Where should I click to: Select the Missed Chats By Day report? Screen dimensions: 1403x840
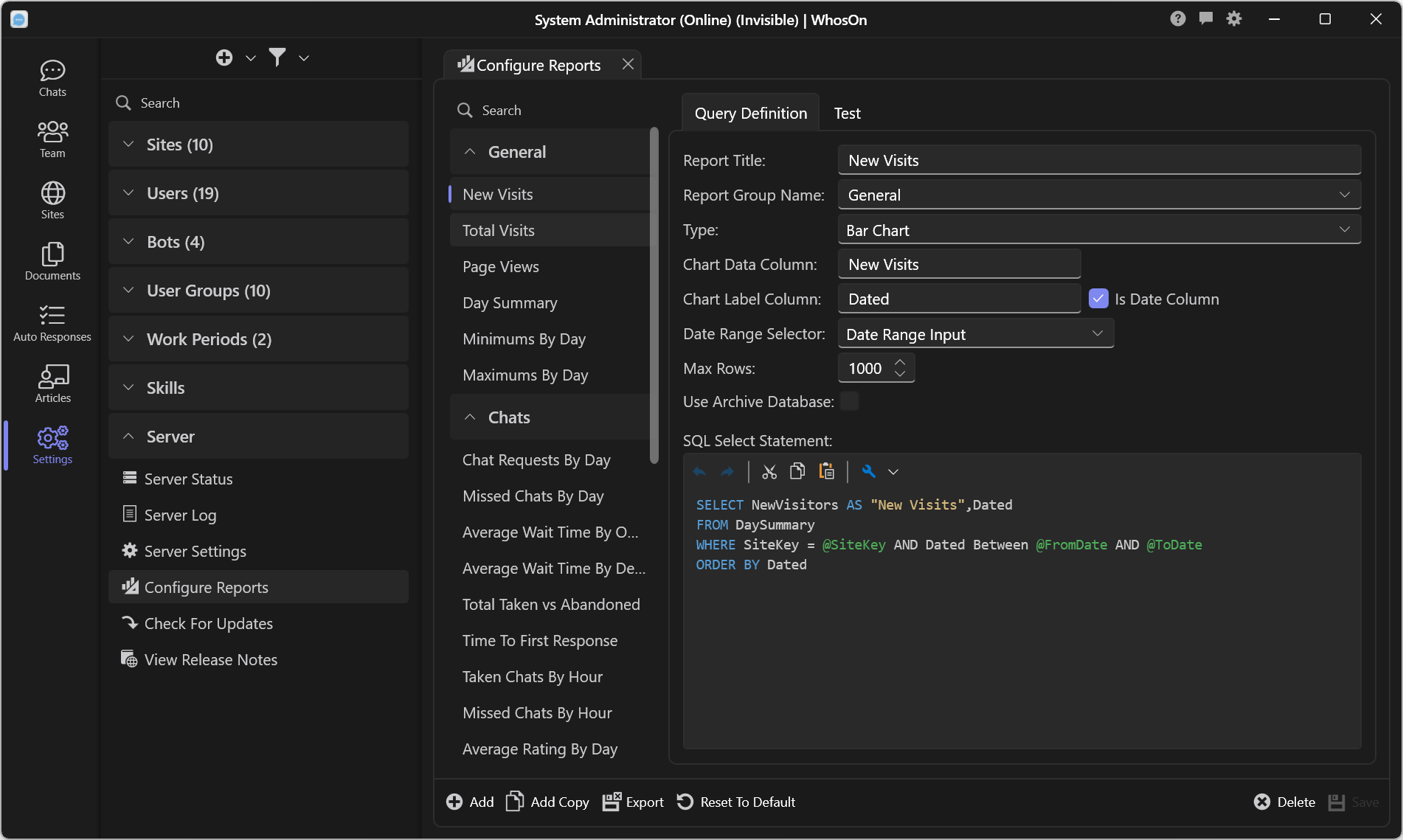pos(550,496)
